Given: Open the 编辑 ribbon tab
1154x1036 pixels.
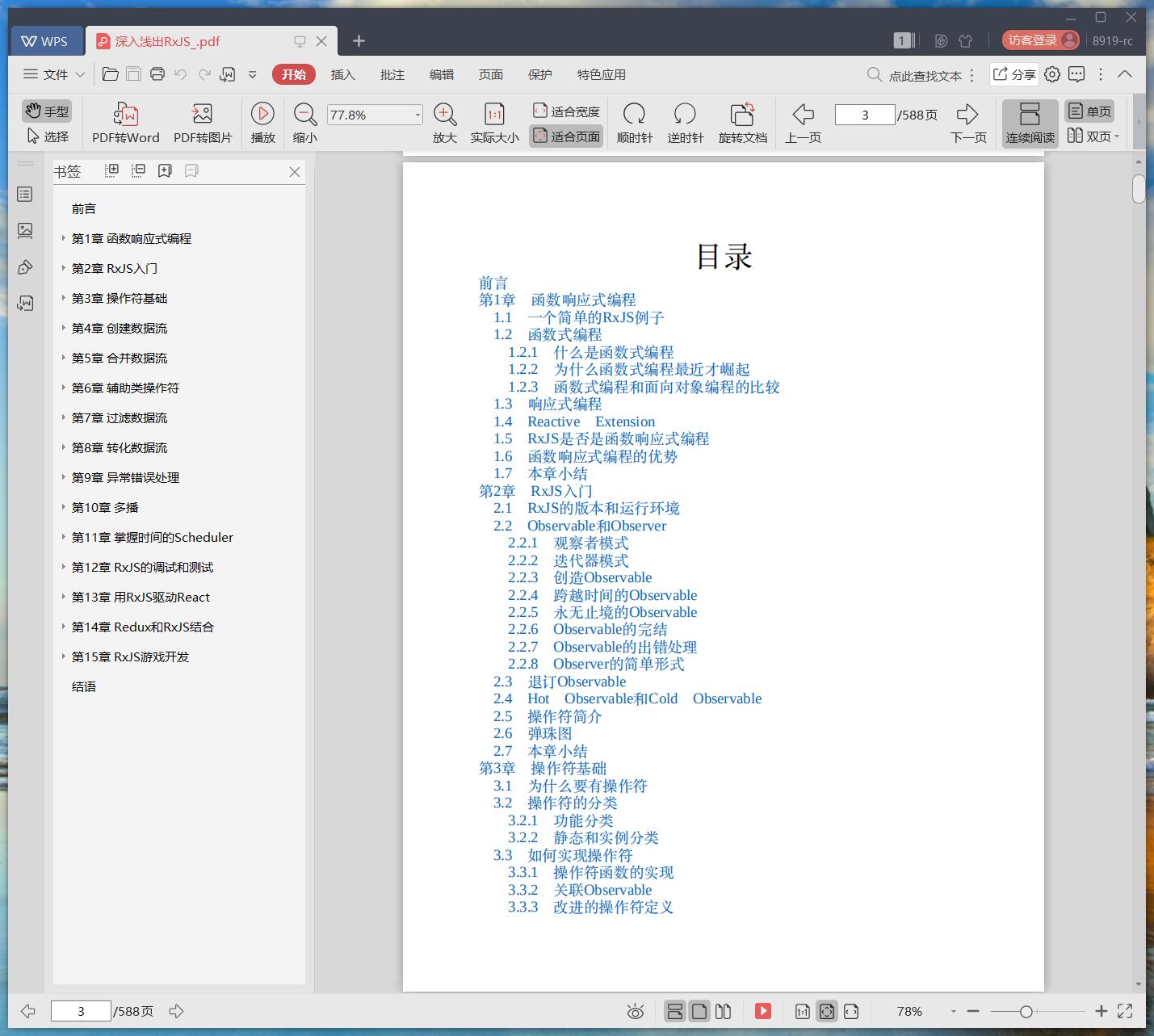Looking at the screenshot, I should coord(442,74).
